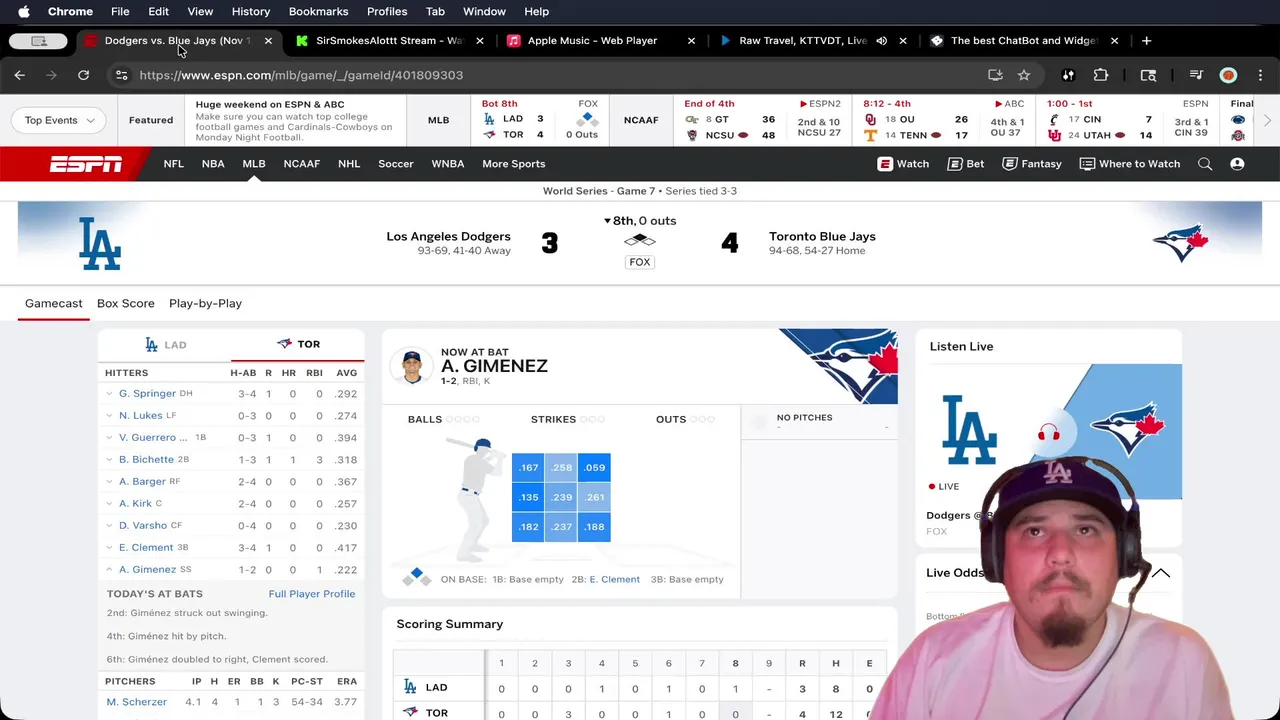Open M. Scherzer pitcher link
This screenshot has height=720, width=1280.
(x=137, y=702)
